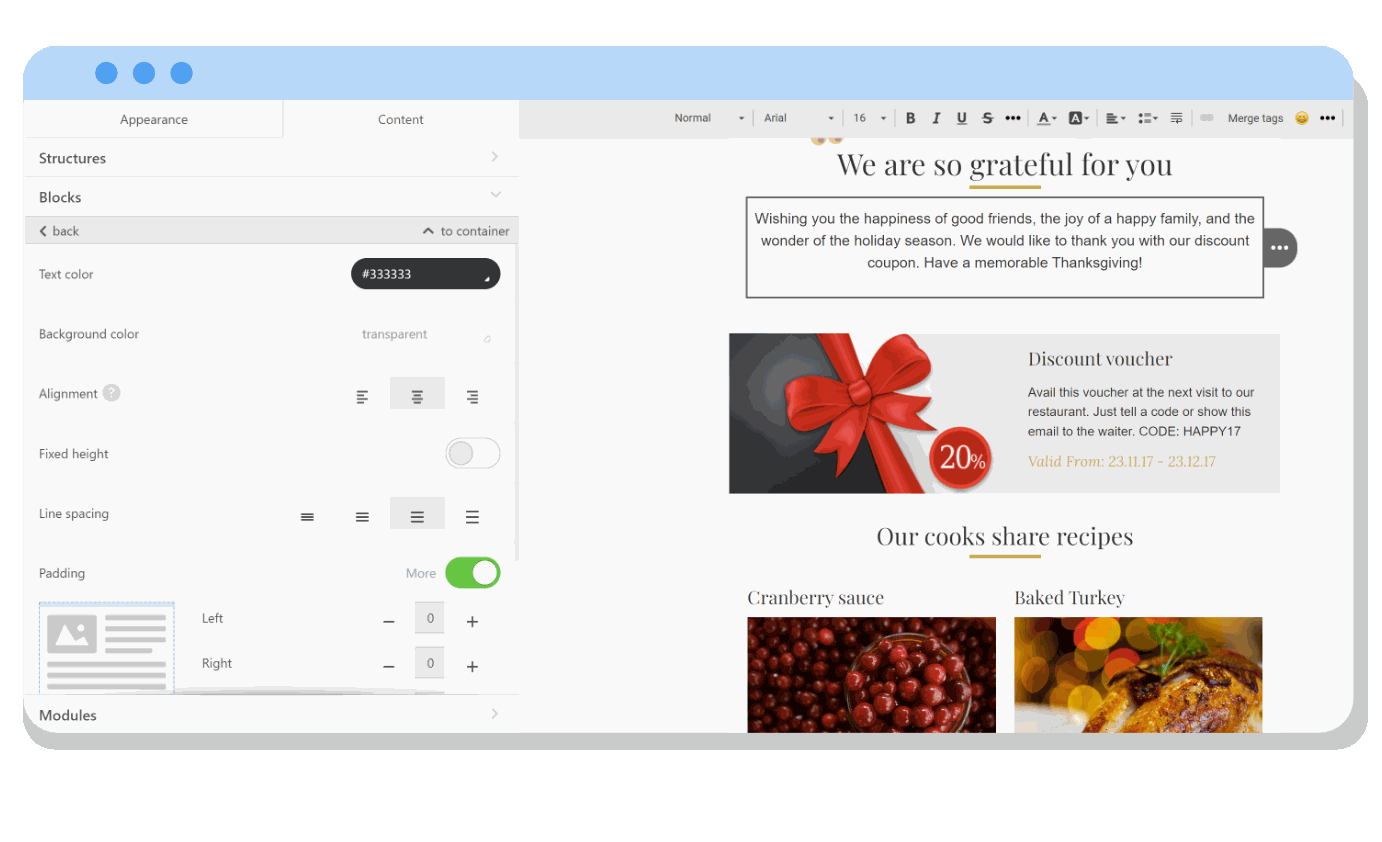Screen dimensions: 1382x842
Task: Open the Arial font family dropdown
Action: pos(799,118)
